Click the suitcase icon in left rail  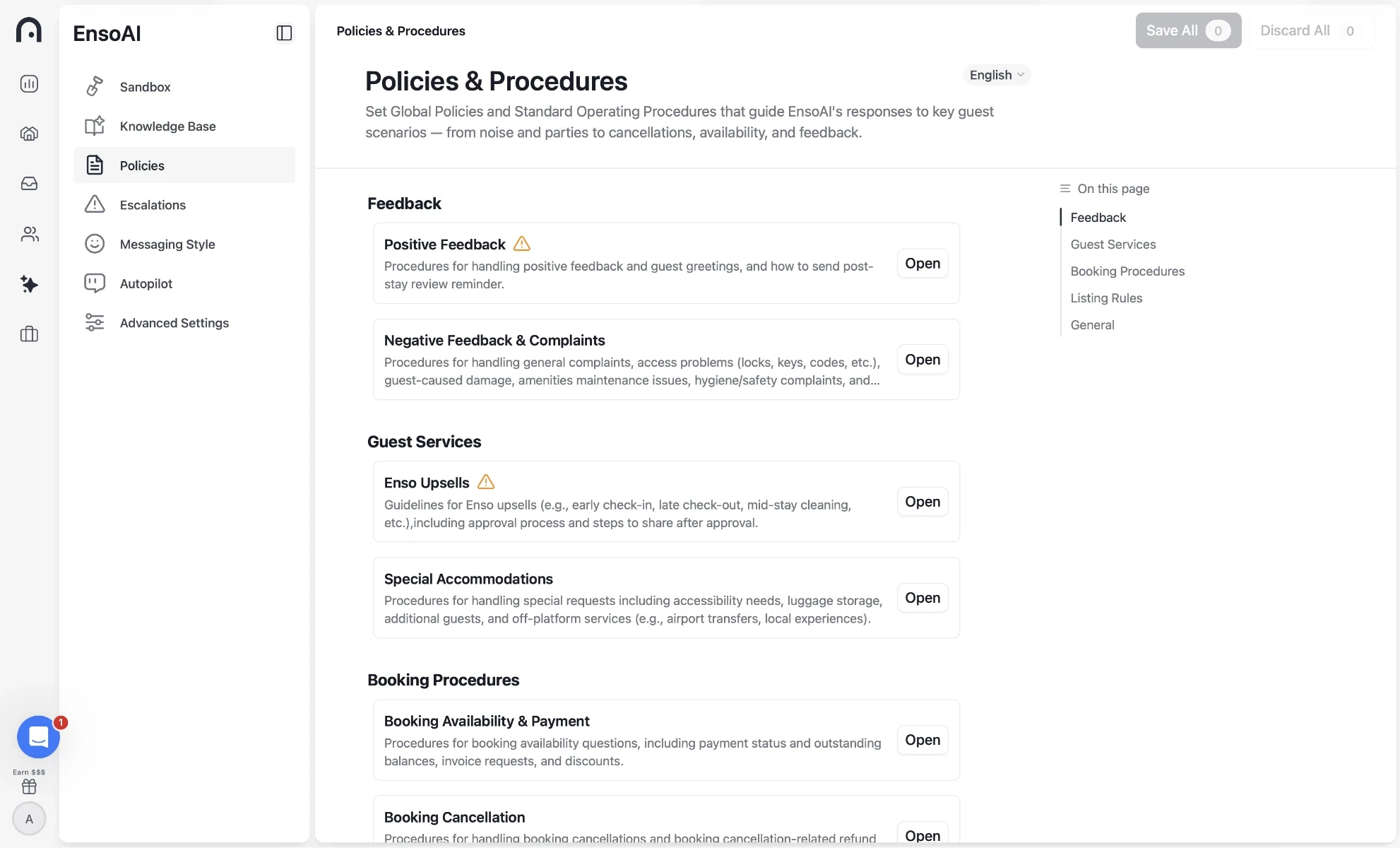29,334
